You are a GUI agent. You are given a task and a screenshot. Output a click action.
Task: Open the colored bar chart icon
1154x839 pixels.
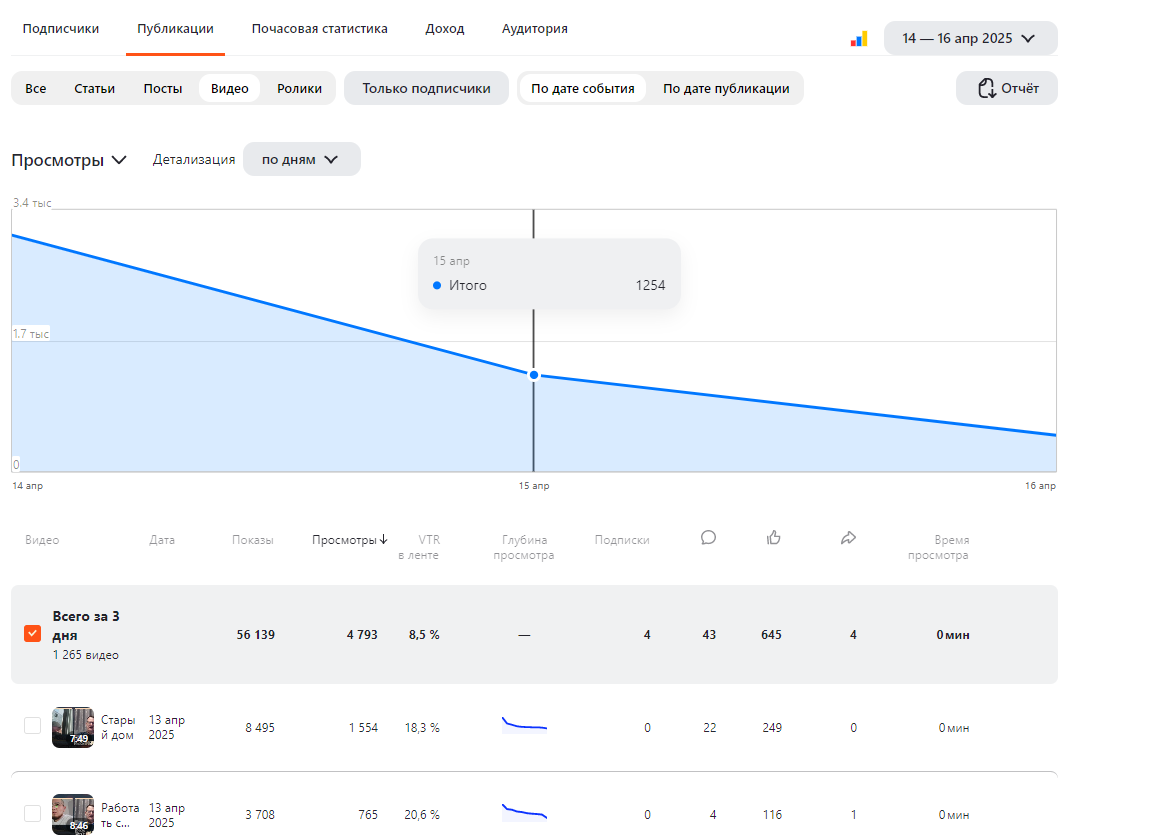(x=859, y=39)
